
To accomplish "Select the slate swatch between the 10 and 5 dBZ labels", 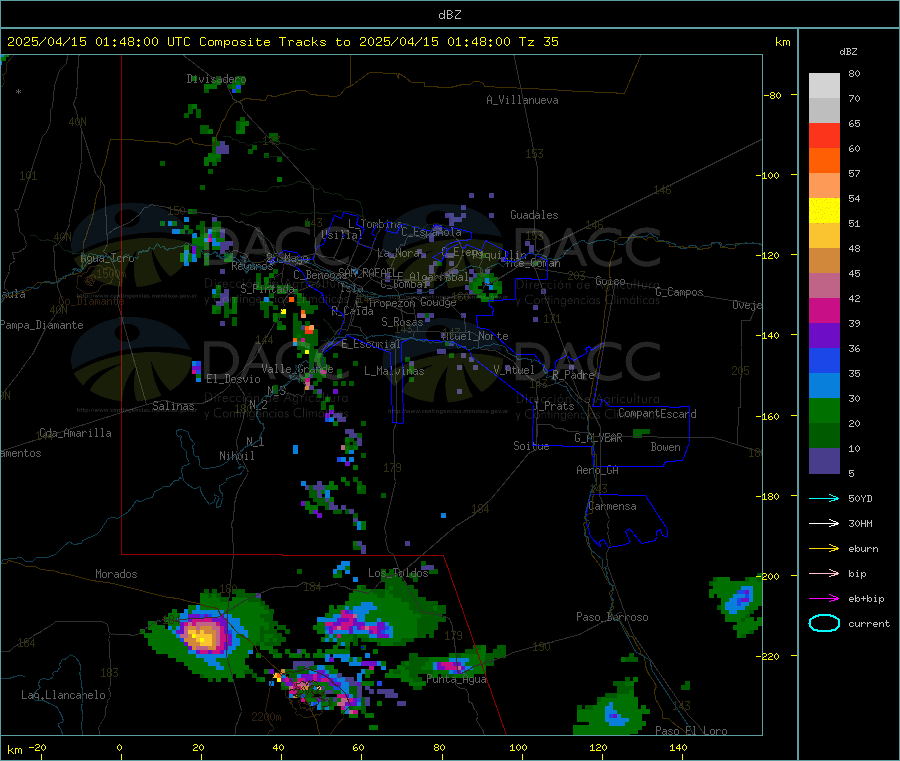I will click(x=824, y=461).
